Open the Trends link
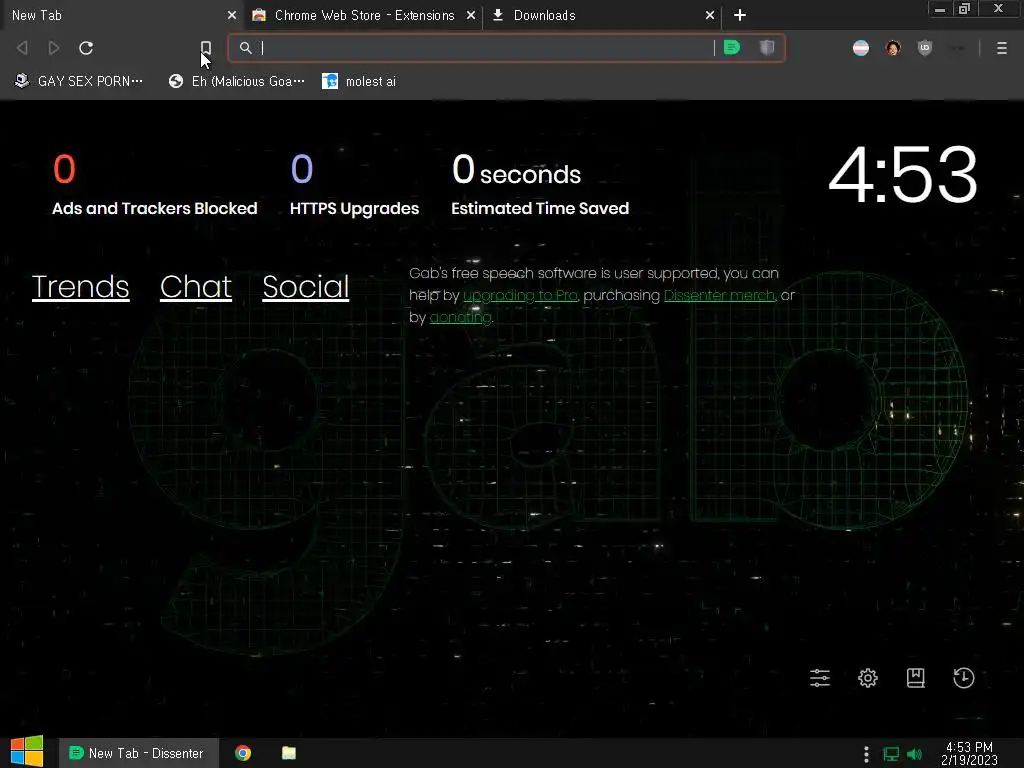The height and width of the screenshot is (768, 1024). tap(80, 287)
